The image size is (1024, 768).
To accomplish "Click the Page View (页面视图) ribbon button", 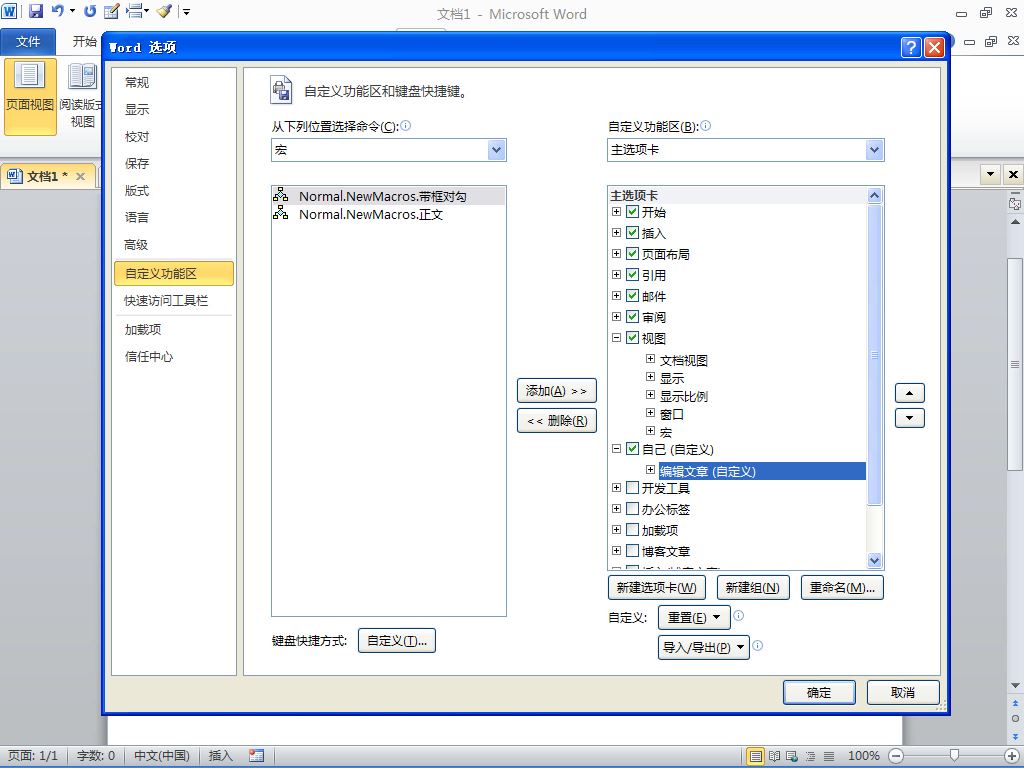I will 30,96.
